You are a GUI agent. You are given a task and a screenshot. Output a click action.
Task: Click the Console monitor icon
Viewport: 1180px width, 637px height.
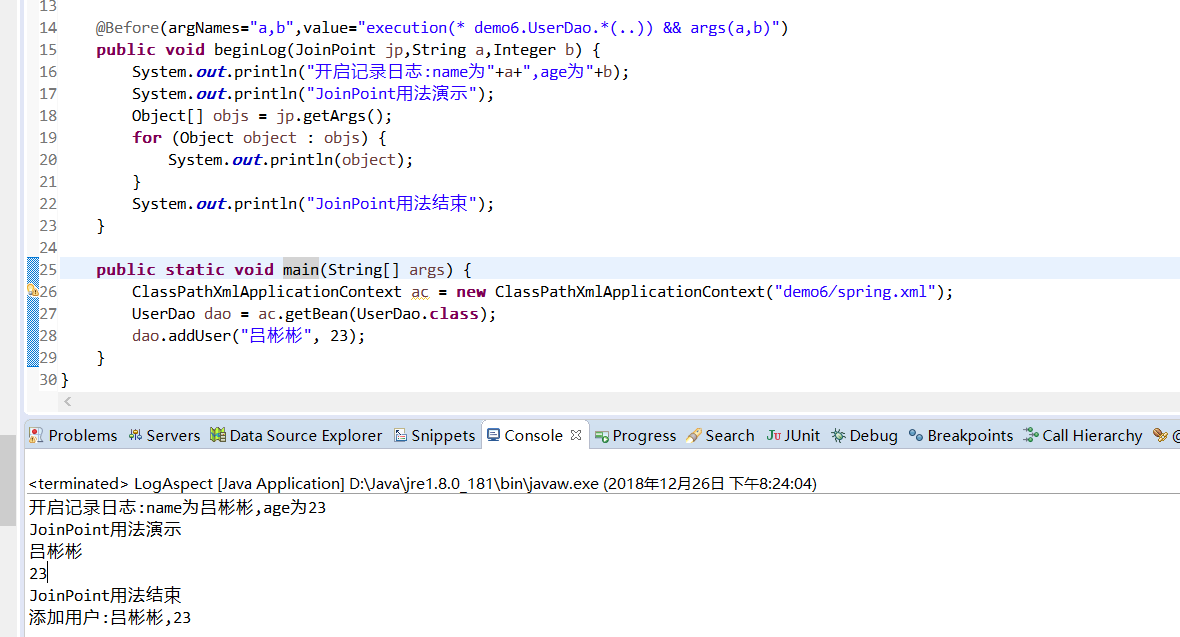point(494,435)
